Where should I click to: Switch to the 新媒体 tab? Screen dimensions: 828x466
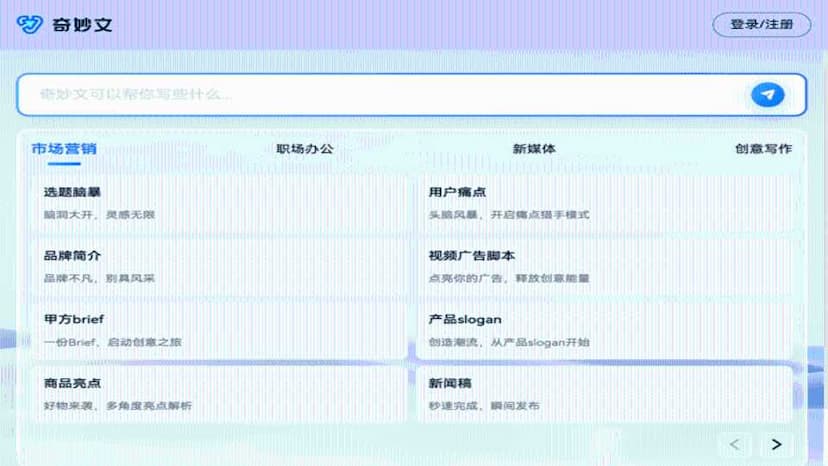click(x=534, y=149)
